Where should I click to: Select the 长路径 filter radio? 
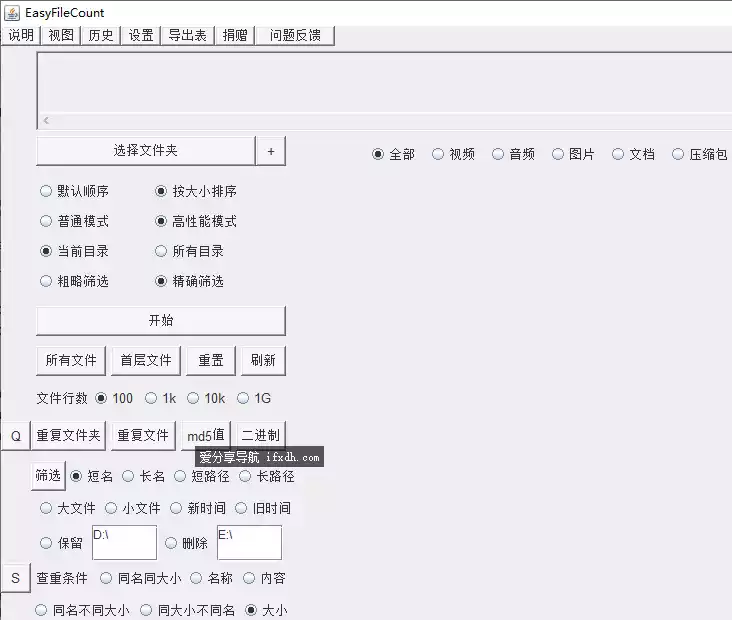click(267, 476)
